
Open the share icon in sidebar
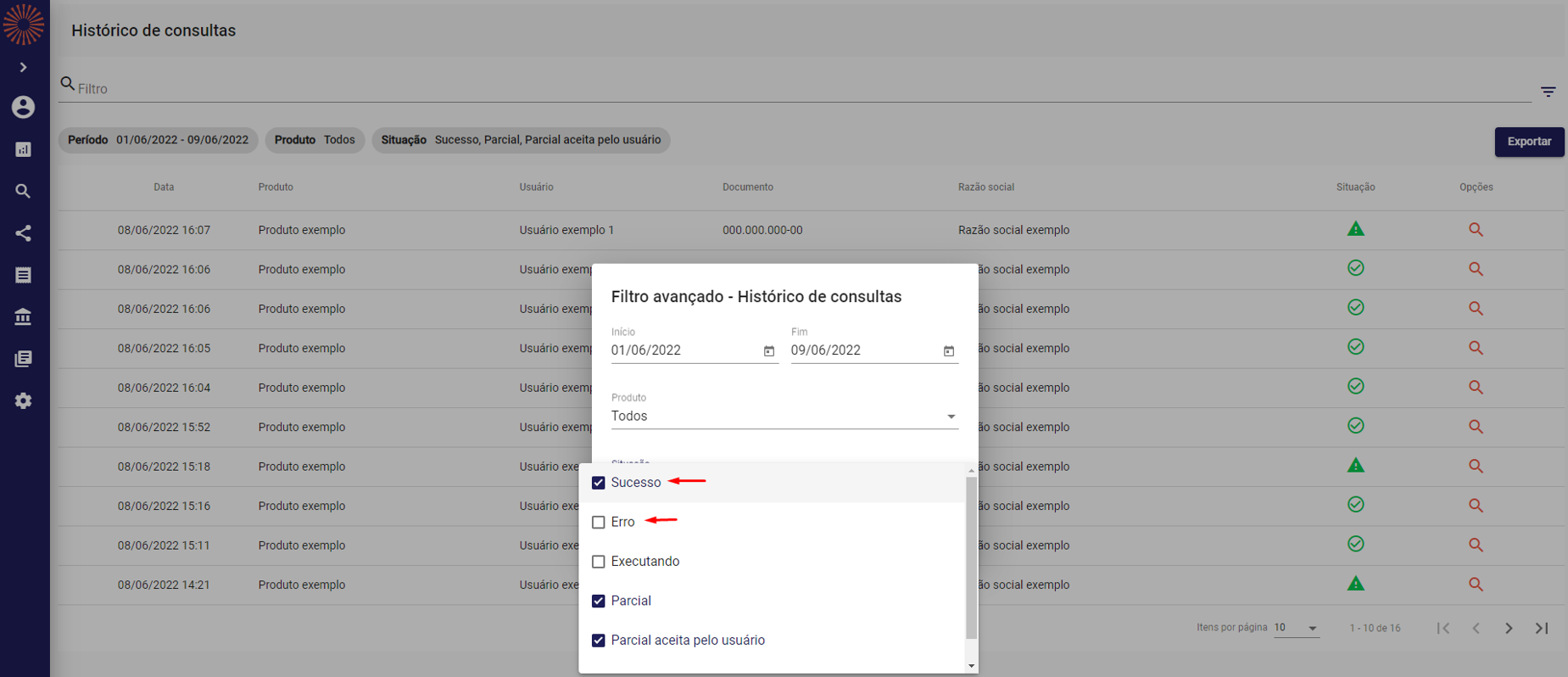23,233
